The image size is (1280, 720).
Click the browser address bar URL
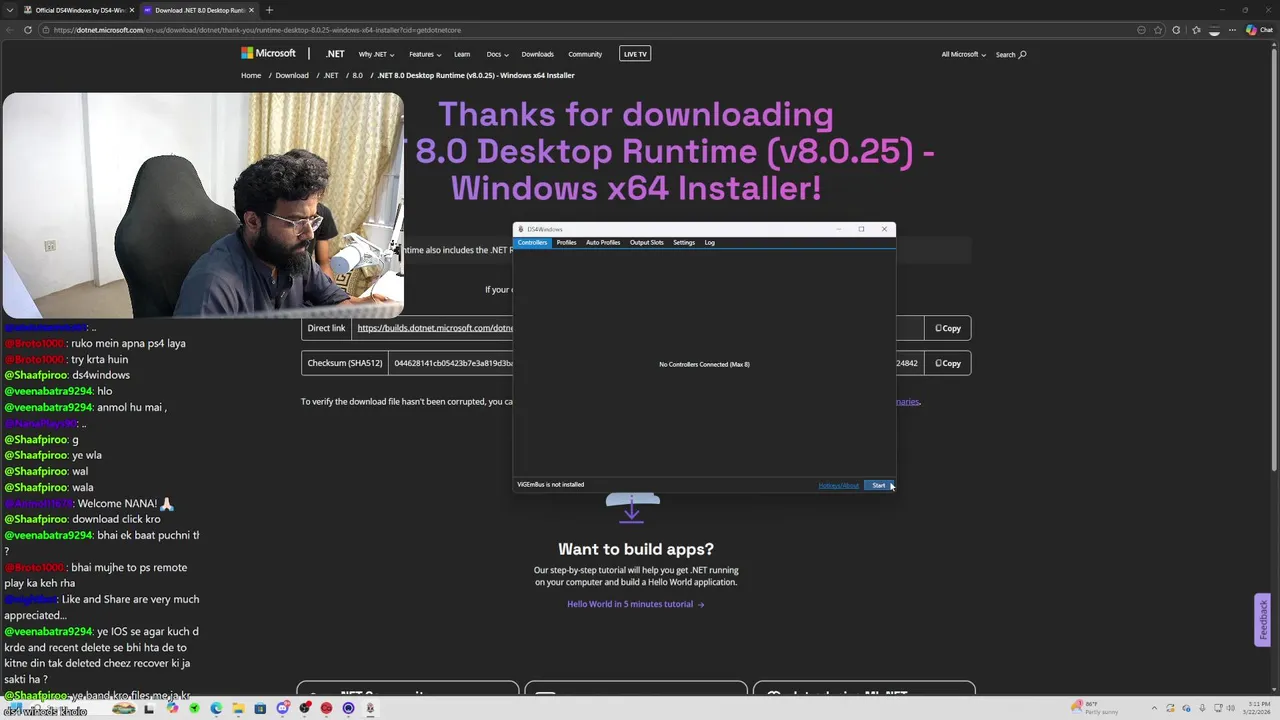[x=257, y=30]
